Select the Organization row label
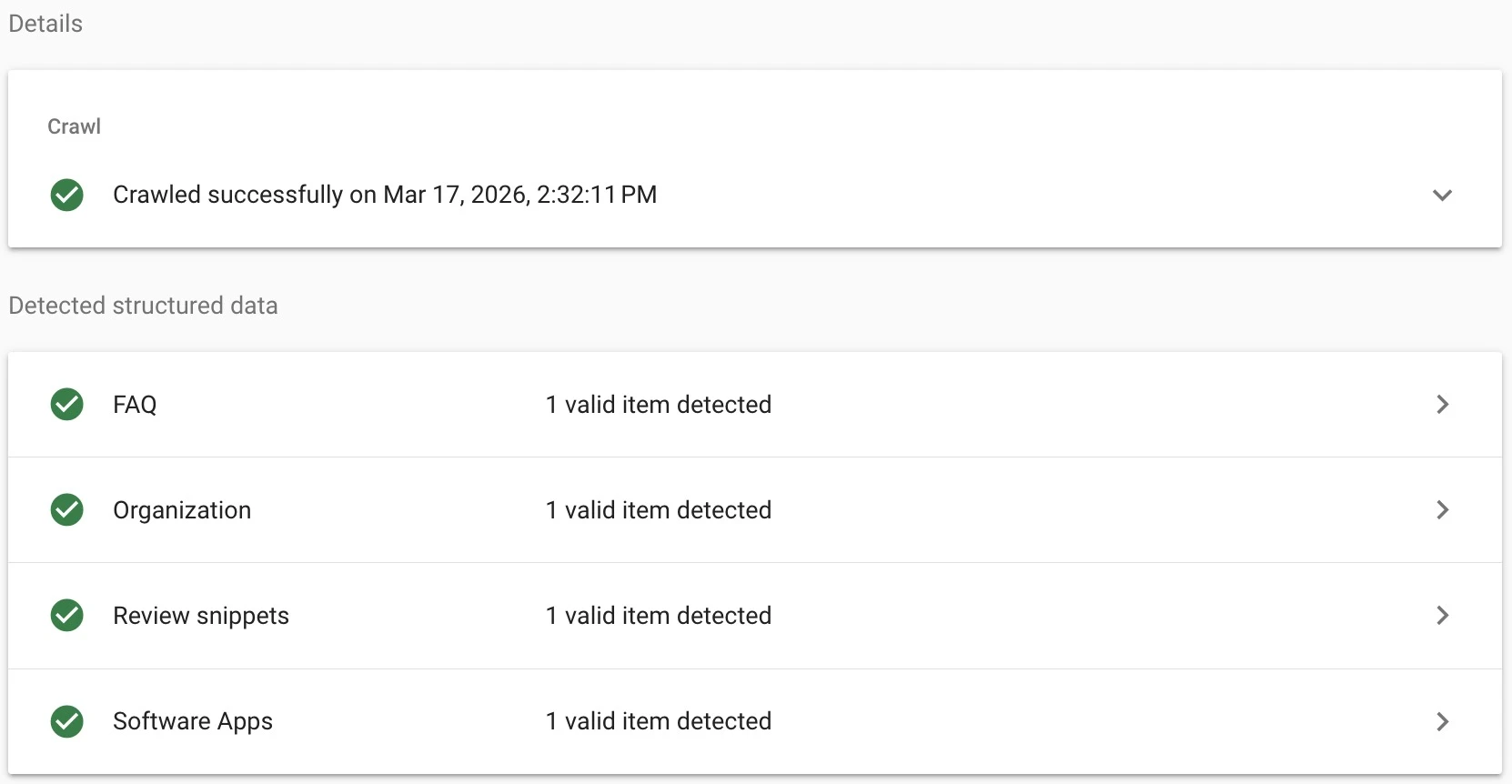Screen dimensions: 1512x784 [x=182, y=510]
